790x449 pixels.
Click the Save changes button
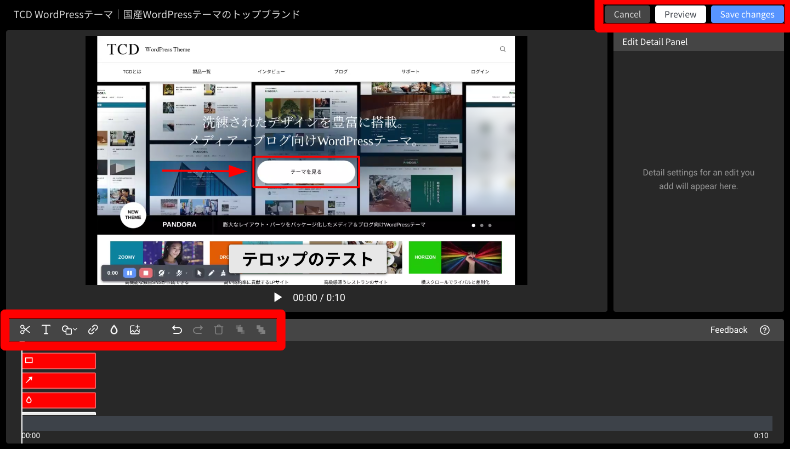click(x=747, y=15)
